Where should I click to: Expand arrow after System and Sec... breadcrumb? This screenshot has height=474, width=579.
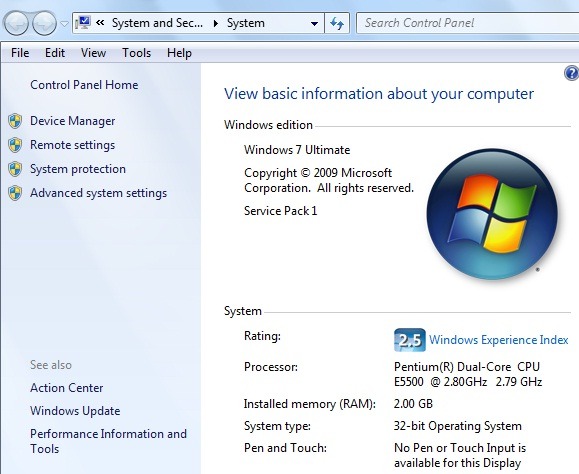click(x=216, y=23)
